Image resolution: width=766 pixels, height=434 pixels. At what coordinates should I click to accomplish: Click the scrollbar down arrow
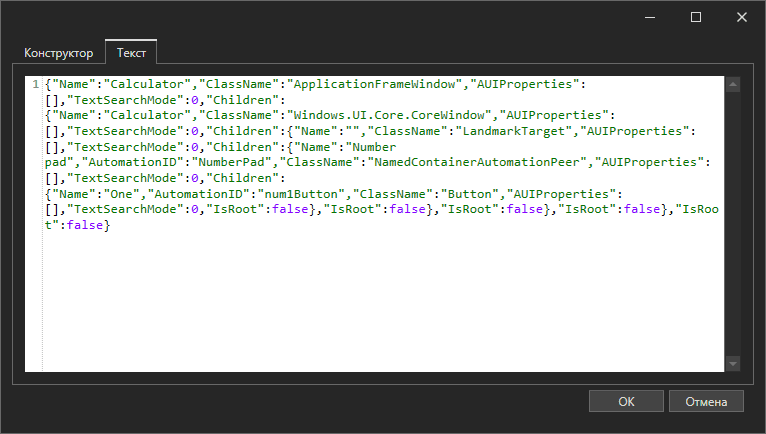click(x=732, y=363)
